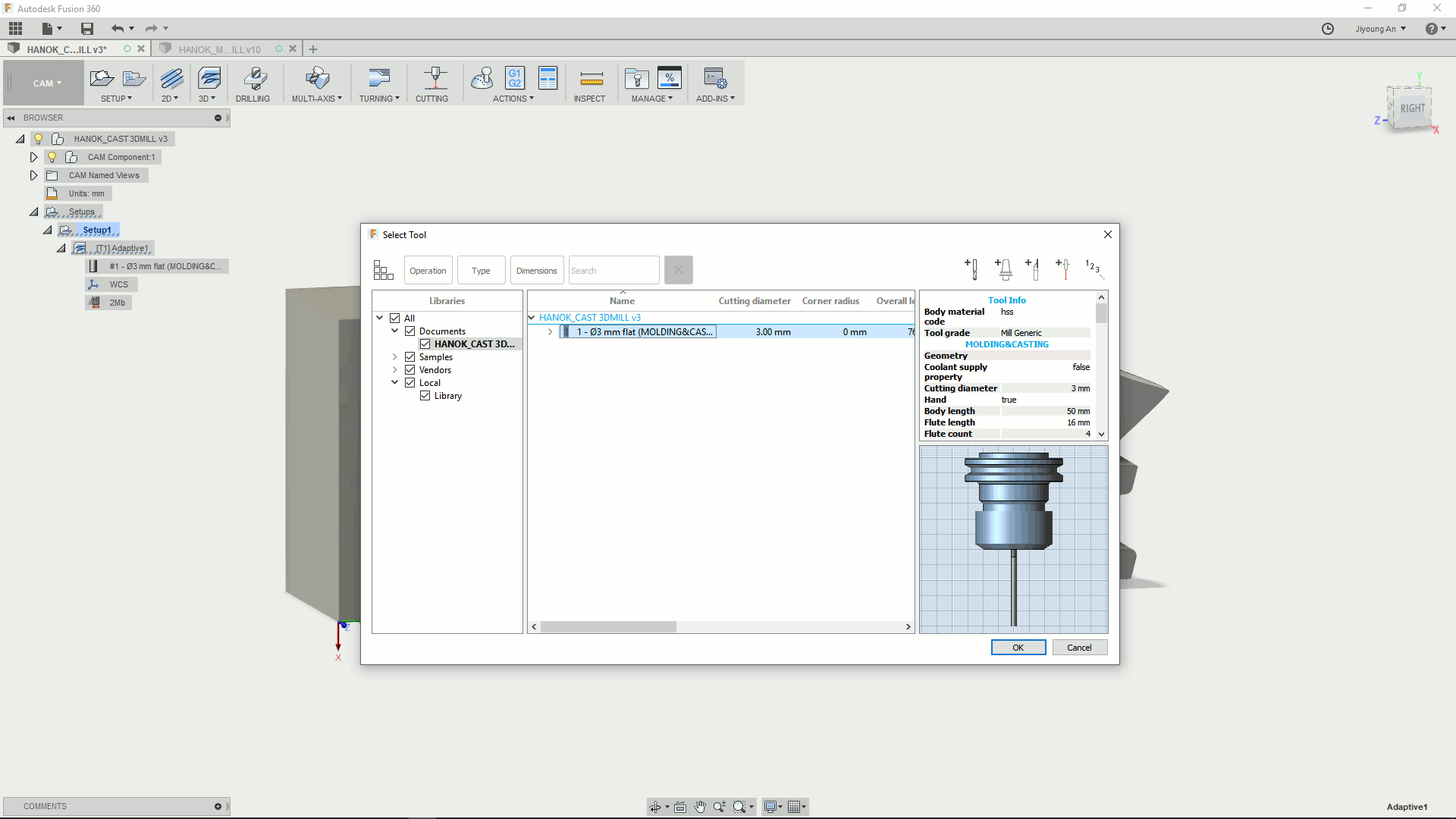Collapse the Setup1 tree node

(47, 230)
